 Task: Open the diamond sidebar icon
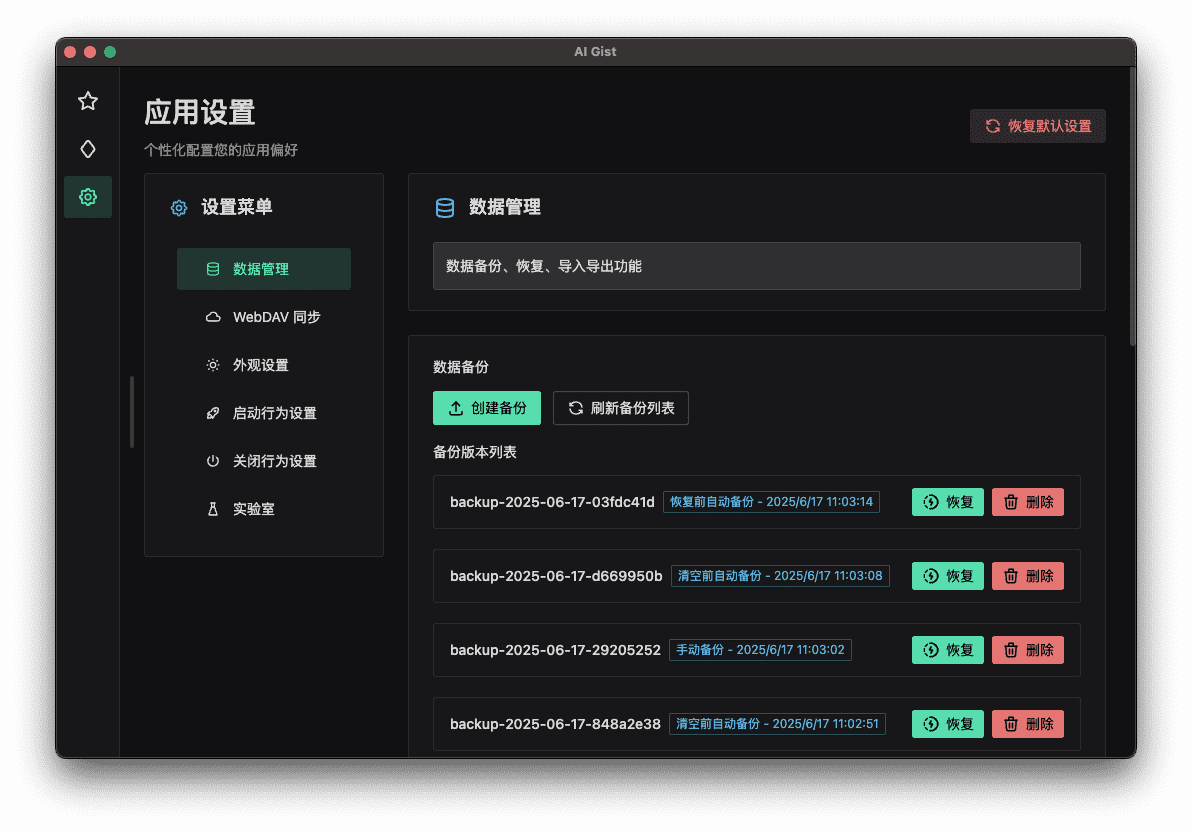pyautogui.click(x=88, y=149)
